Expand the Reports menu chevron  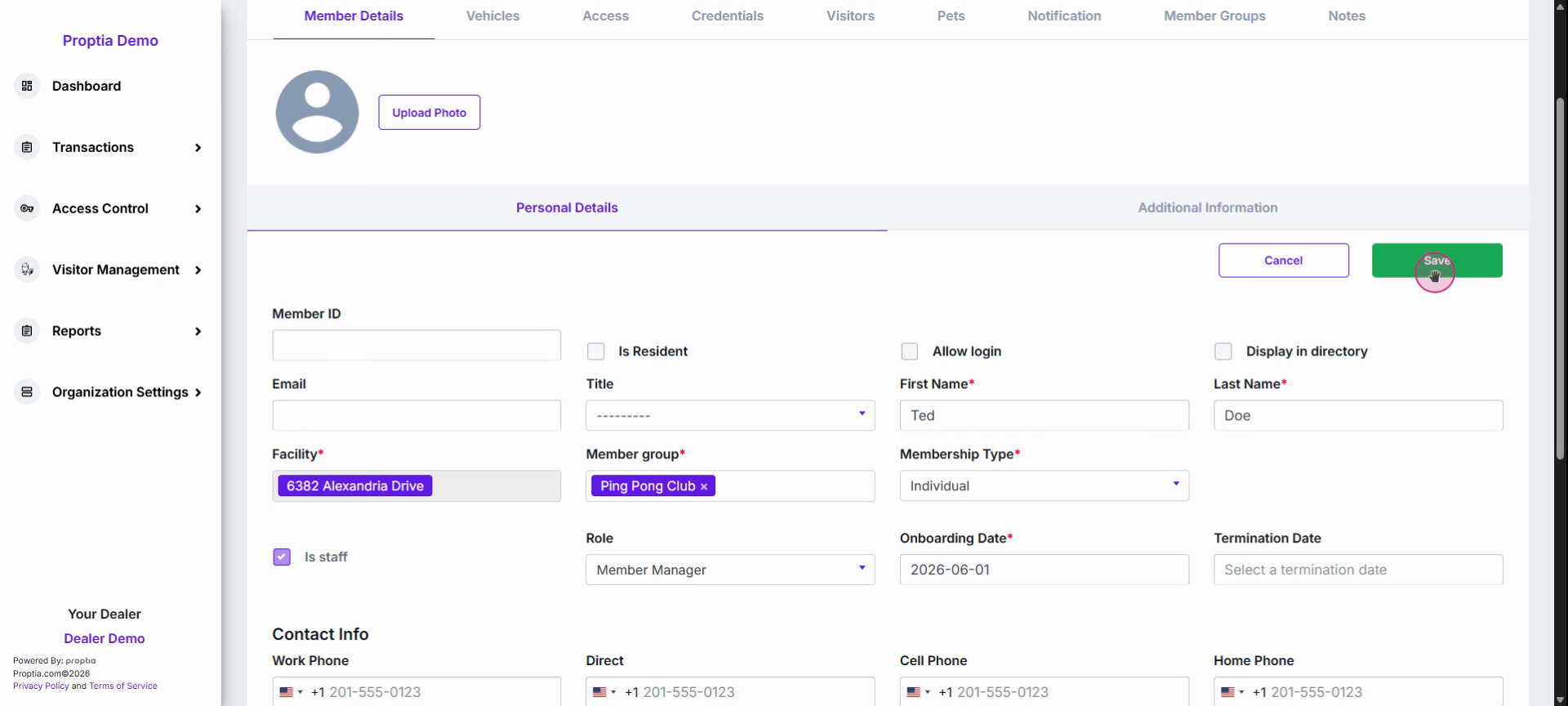[198, 332]
